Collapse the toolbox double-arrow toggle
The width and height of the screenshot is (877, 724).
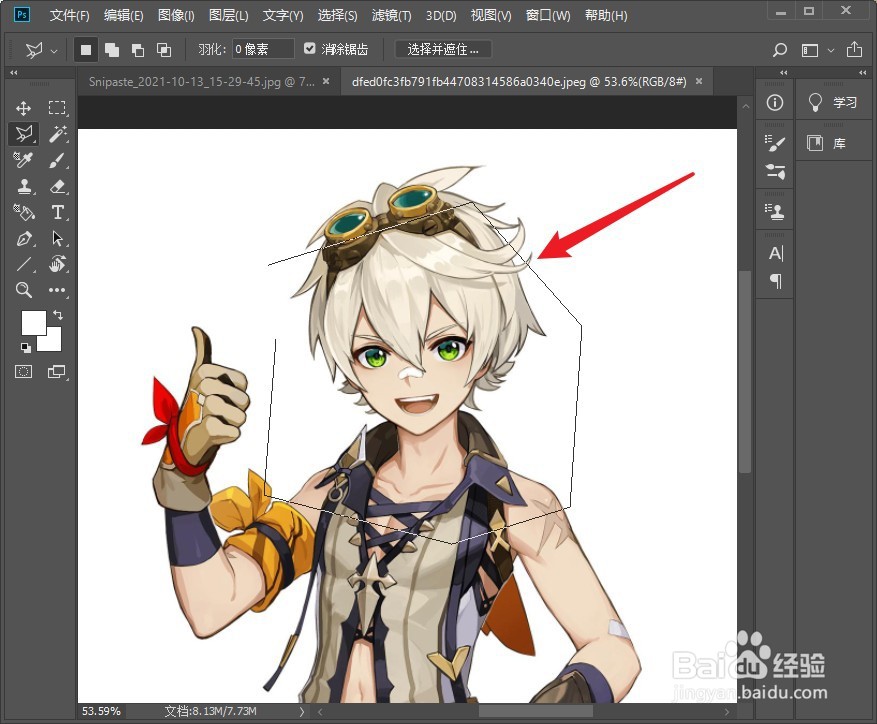[13, 72]
